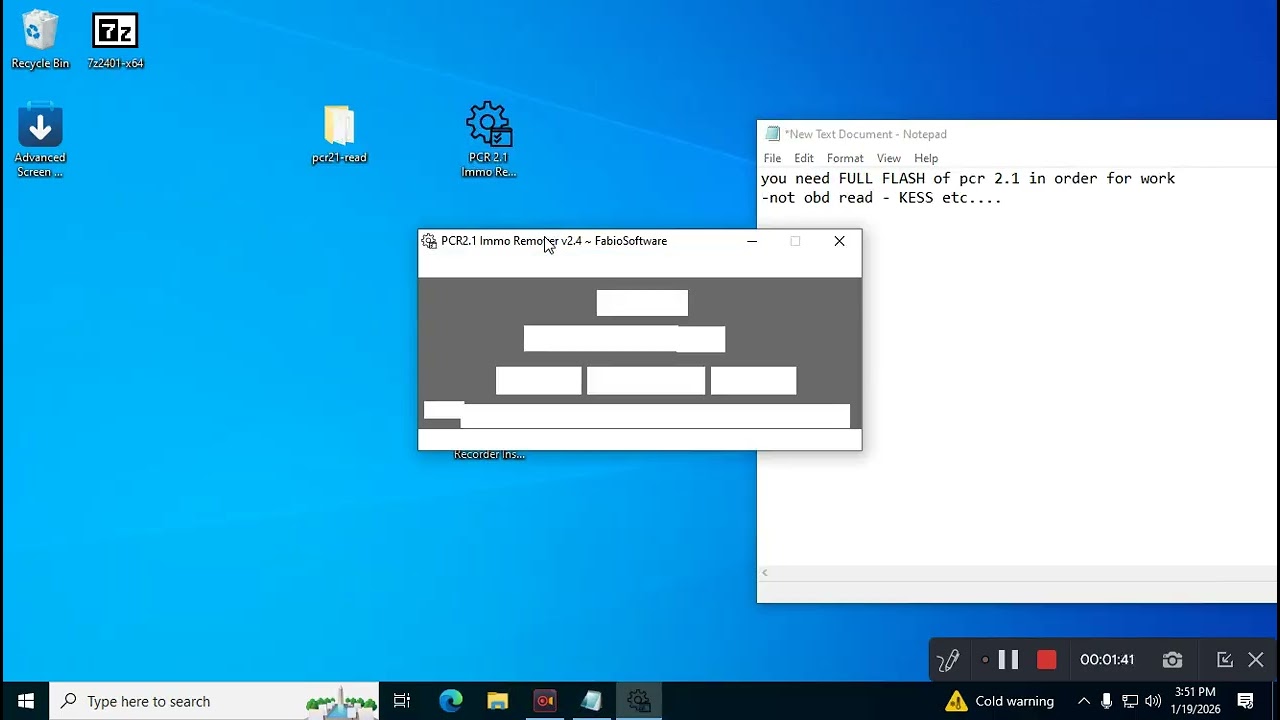1280x720 pixels.
Task: Open the Help menu in Notepad
Action: [926, 158]
